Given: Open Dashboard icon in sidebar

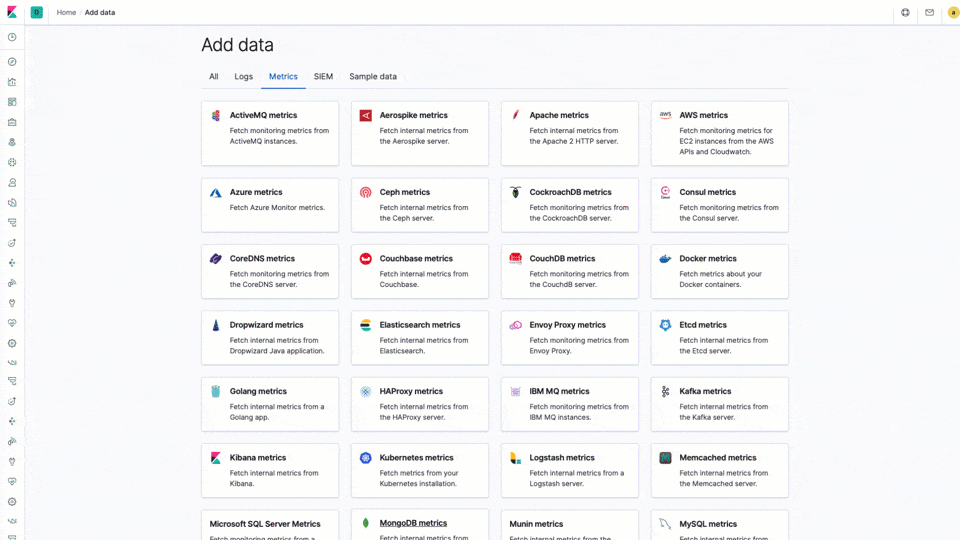Looking at the screenshot, I should [12, 102].
